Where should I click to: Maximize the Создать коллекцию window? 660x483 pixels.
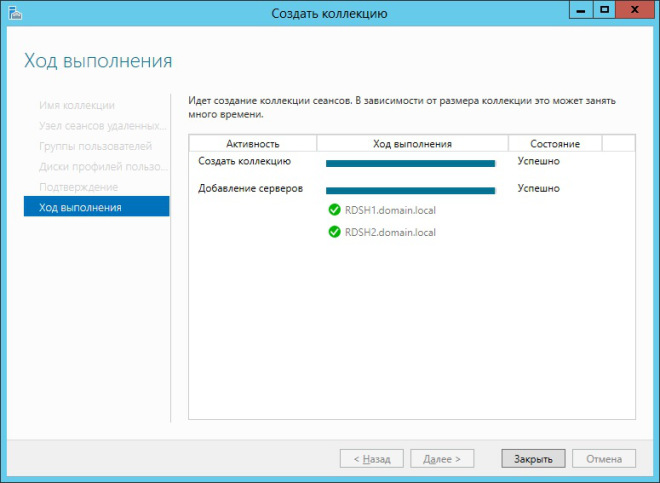604,10
